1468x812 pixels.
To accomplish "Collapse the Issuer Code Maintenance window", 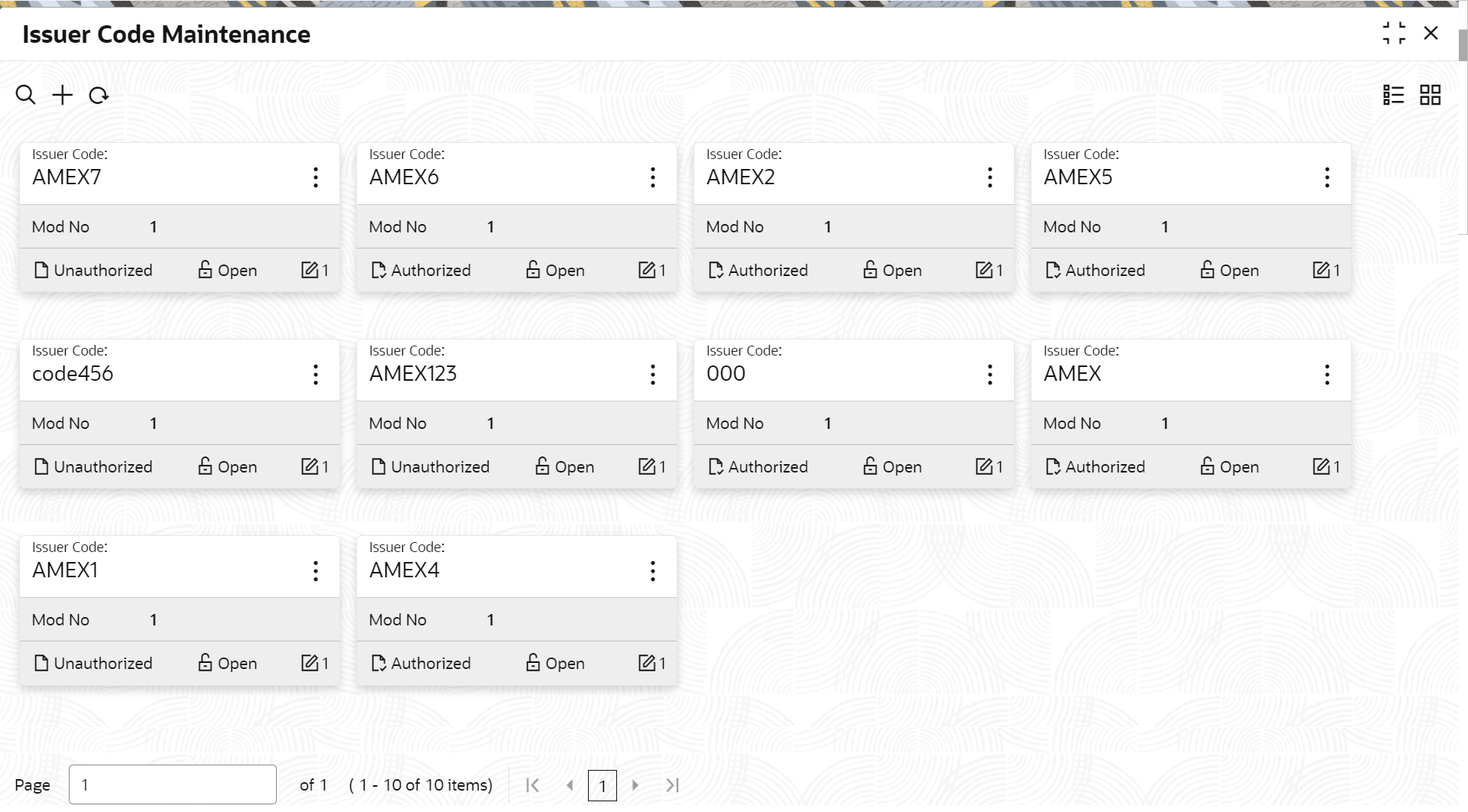I will coord(1394,34).
